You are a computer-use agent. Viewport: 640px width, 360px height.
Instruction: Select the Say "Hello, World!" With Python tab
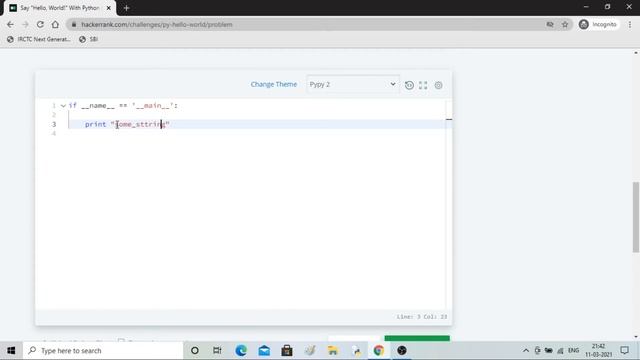point(60,8)
